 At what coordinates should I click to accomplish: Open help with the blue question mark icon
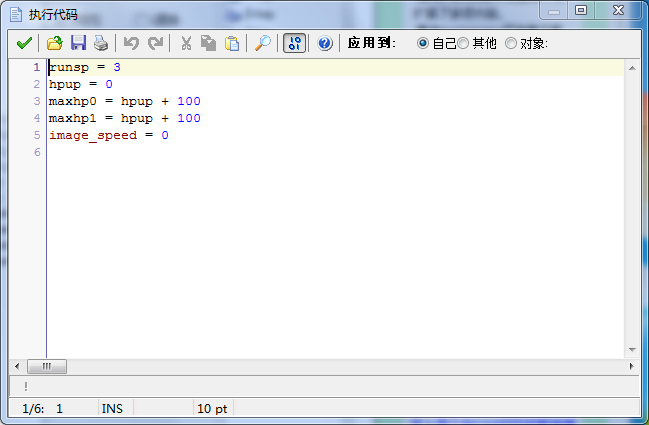coord(324,43)
